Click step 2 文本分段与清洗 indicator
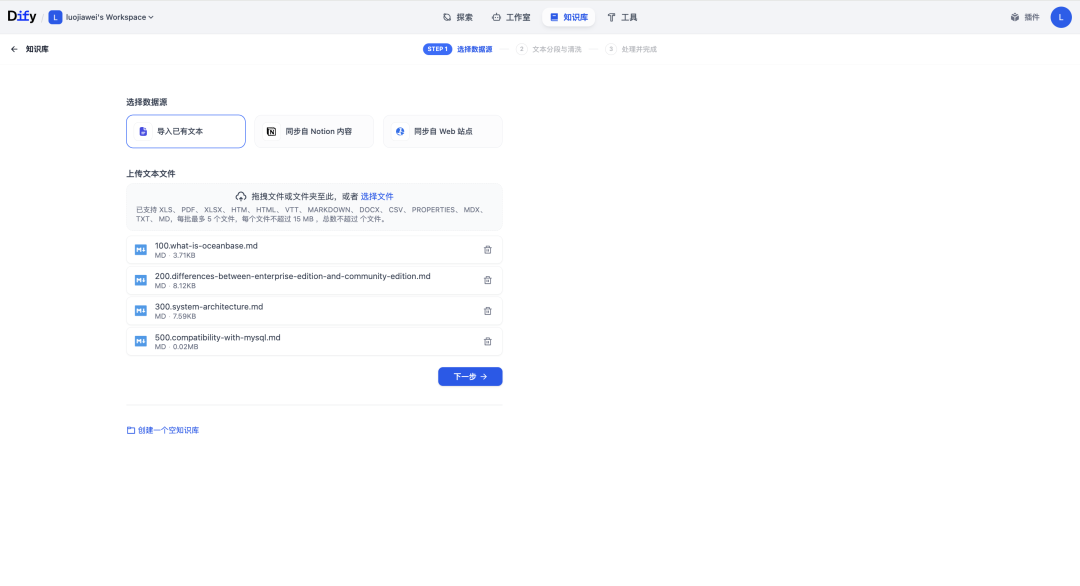 click(550, 48)
